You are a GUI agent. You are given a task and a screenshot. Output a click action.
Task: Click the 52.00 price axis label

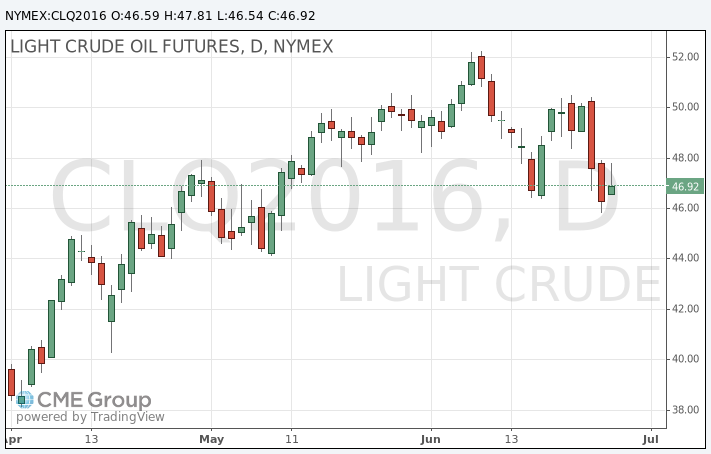click(x=685, y=57)
